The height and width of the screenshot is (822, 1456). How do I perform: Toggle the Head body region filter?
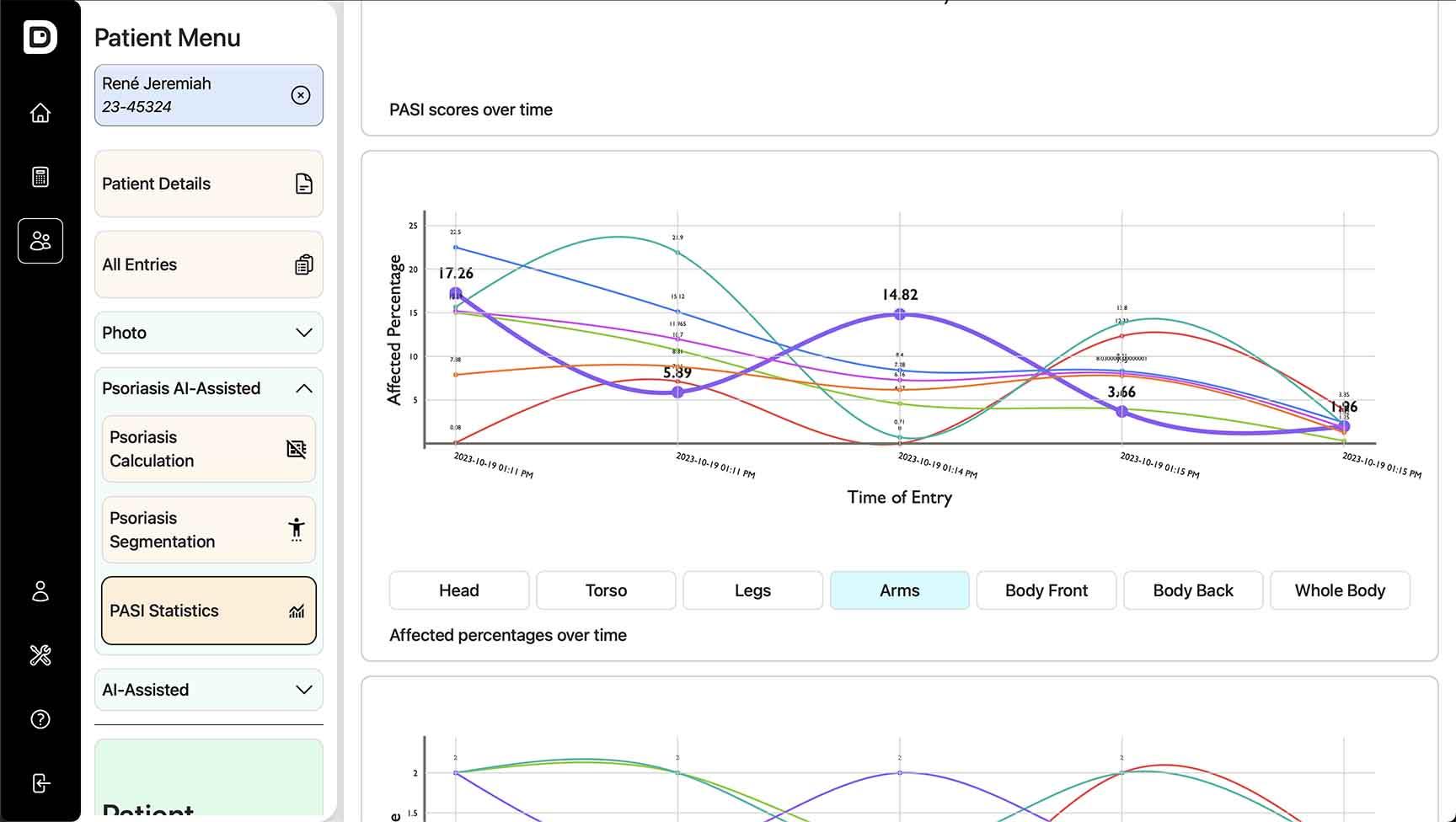(459, 590)
